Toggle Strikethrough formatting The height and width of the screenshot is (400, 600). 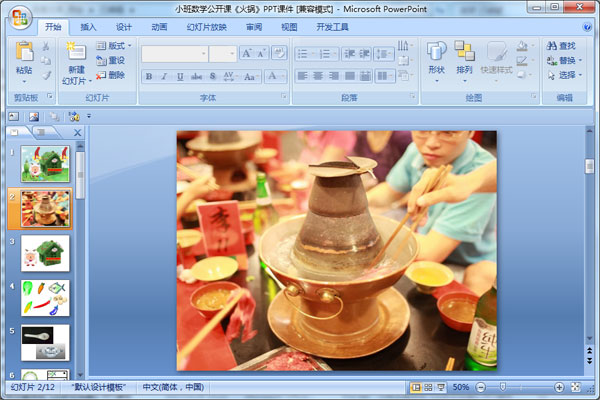(x=196, y=76)
